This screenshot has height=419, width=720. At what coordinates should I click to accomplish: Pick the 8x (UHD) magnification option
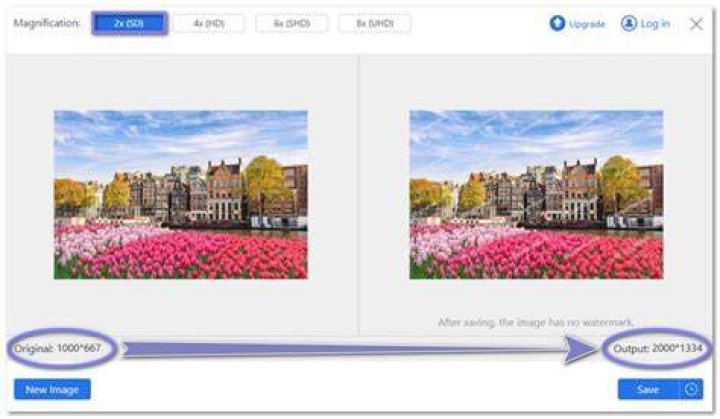[375, 23]
